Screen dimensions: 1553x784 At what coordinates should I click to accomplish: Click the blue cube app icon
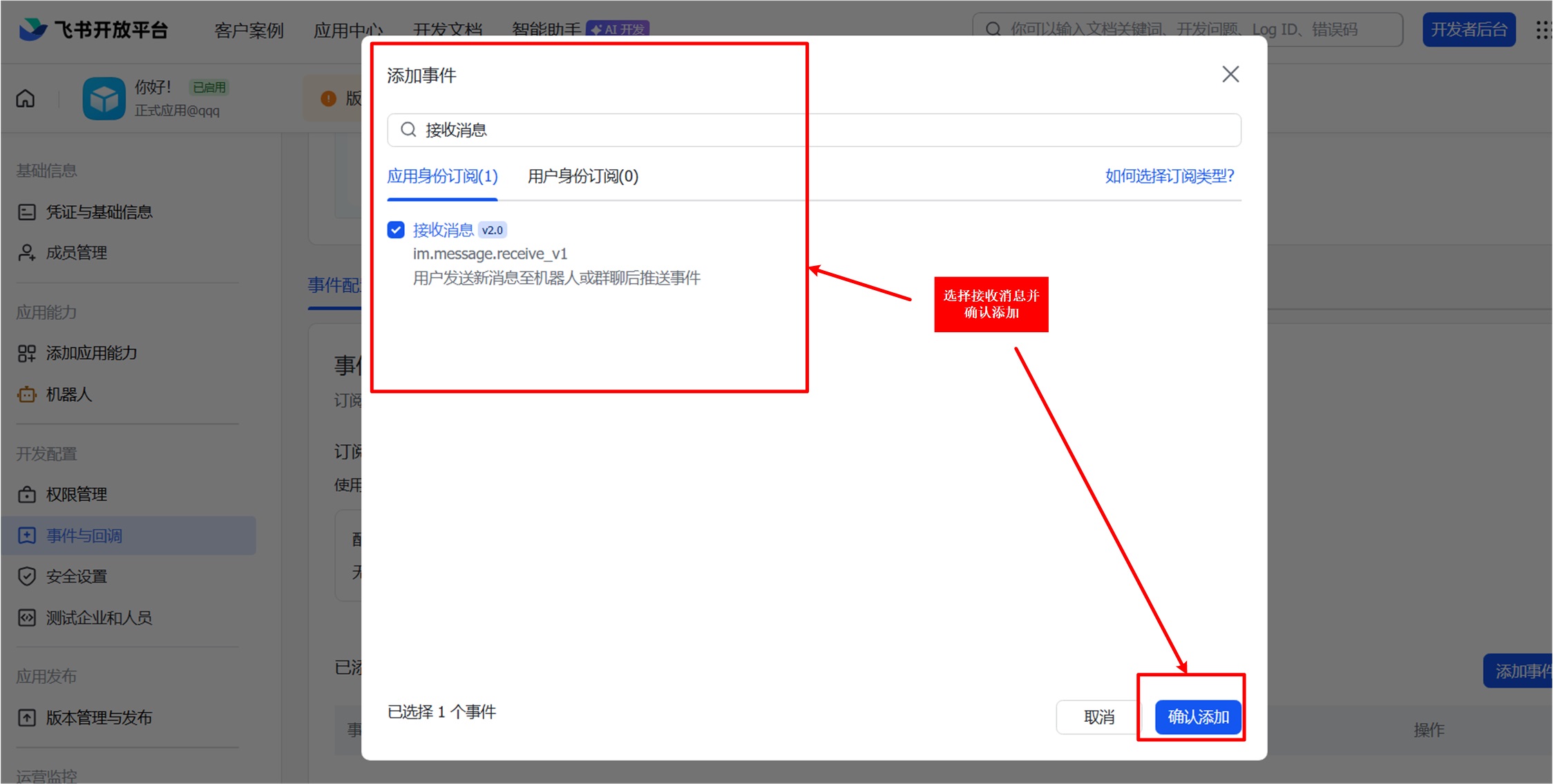coord(104,99)
